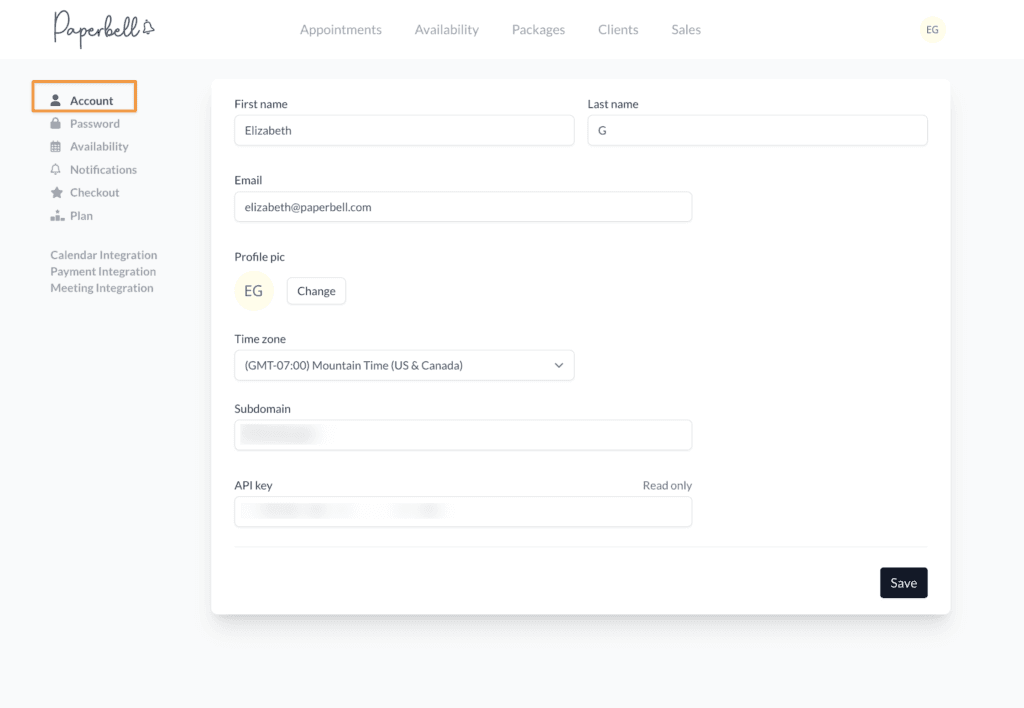This screenshot has width=1024, height=708.
Task: Open the Sales section
Action: [686, 29]
